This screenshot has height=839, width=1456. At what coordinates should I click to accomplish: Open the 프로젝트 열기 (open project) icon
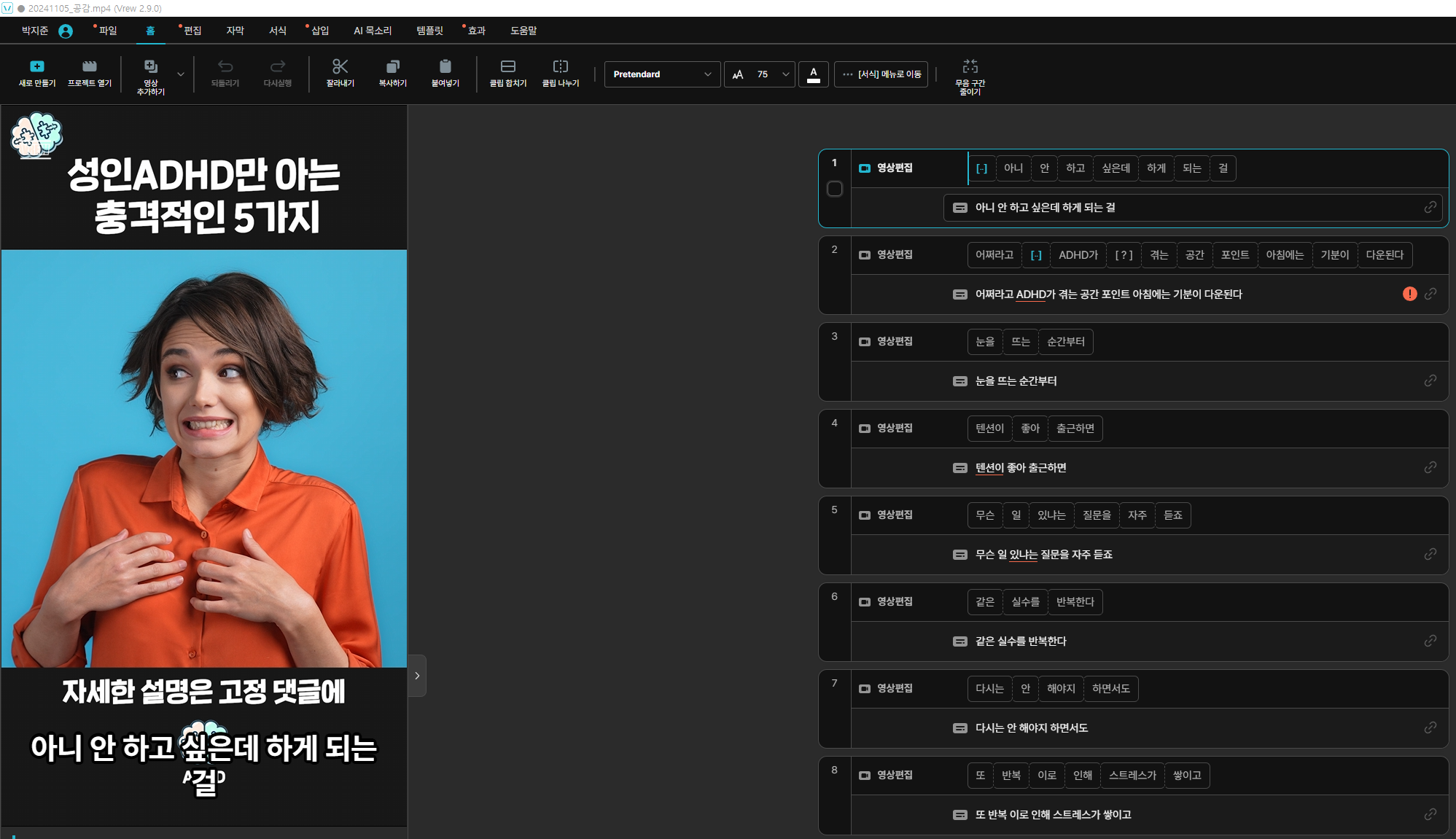tap(89, 66)
